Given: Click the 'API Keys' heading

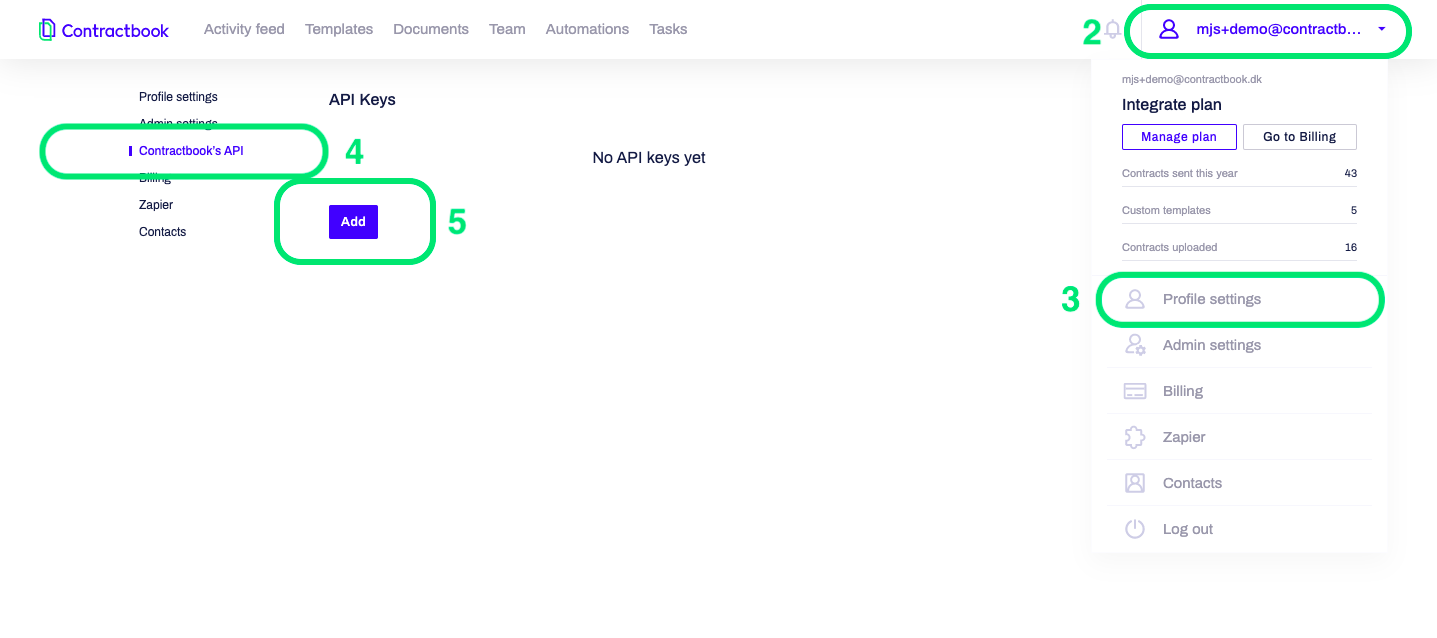Looking at the screenshot, I should tap(362, 99).
